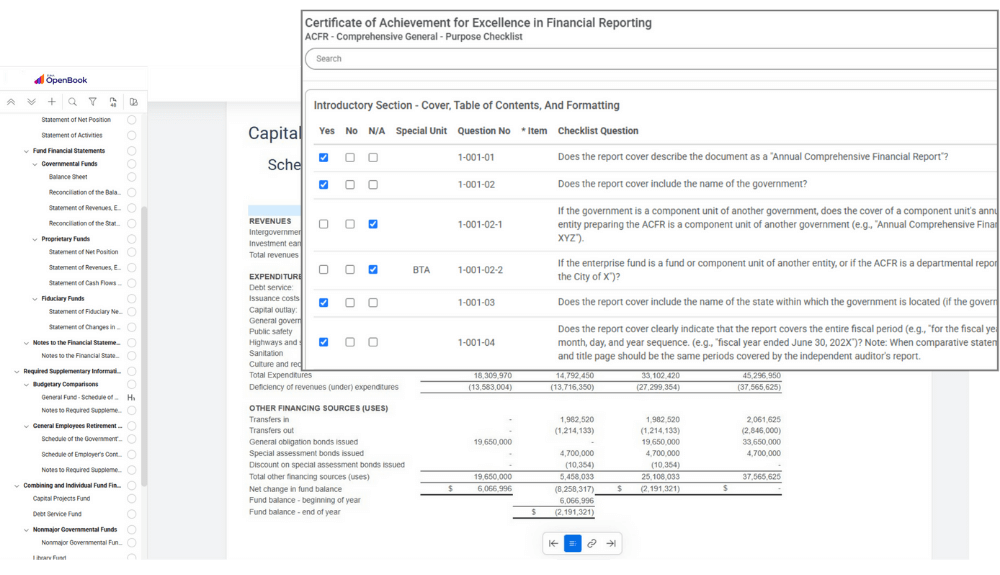Toggle status circle beside Debt Service Fund
Image resolution: width=1000 pixels, height=575 pixels.
[x=131, y=514]
